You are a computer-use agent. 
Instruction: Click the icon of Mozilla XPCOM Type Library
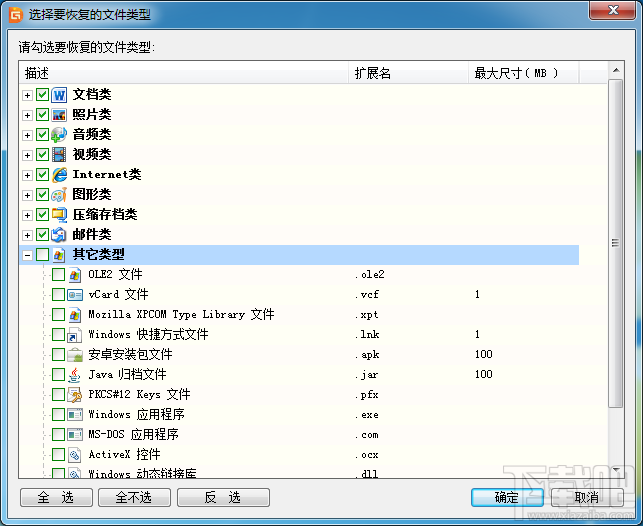(x=74, y=315)
